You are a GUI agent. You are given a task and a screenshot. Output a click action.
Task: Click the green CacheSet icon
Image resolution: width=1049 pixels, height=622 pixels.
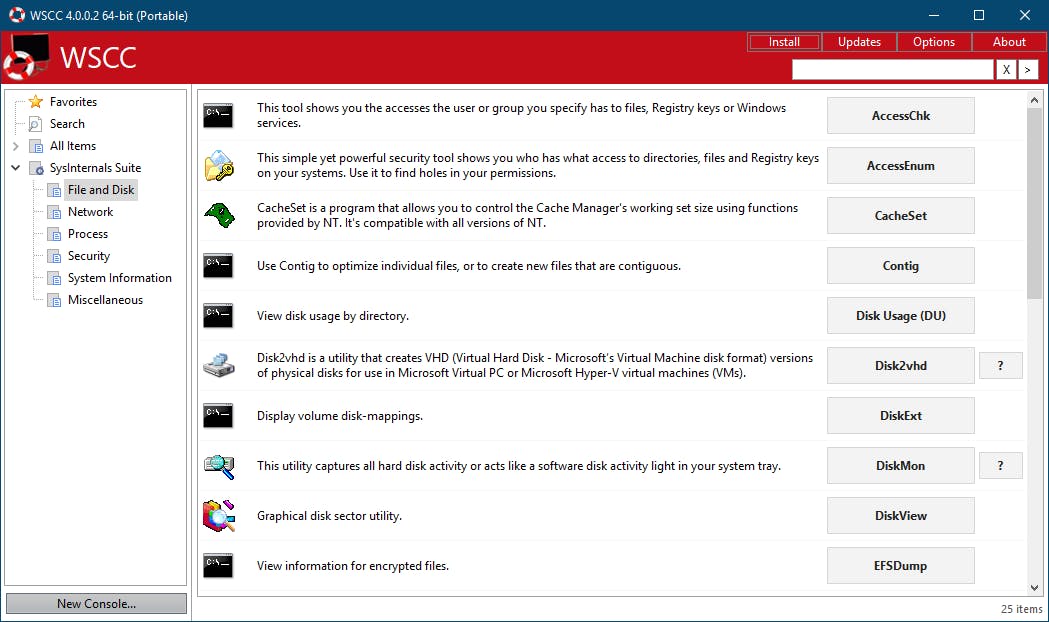(x=219, y=215)
